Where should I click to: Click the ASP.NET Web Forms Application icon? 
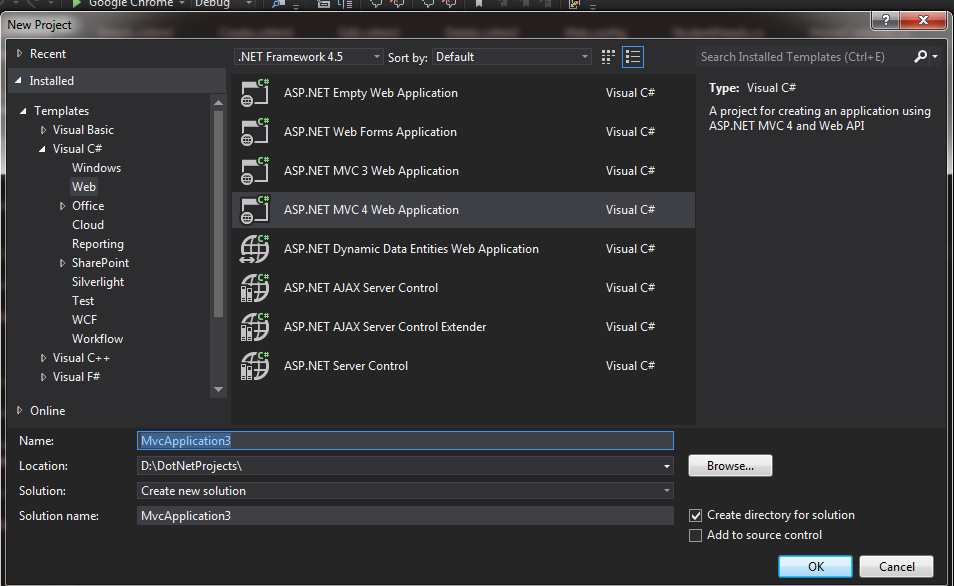pyautogui.click(x=253, y=131)
